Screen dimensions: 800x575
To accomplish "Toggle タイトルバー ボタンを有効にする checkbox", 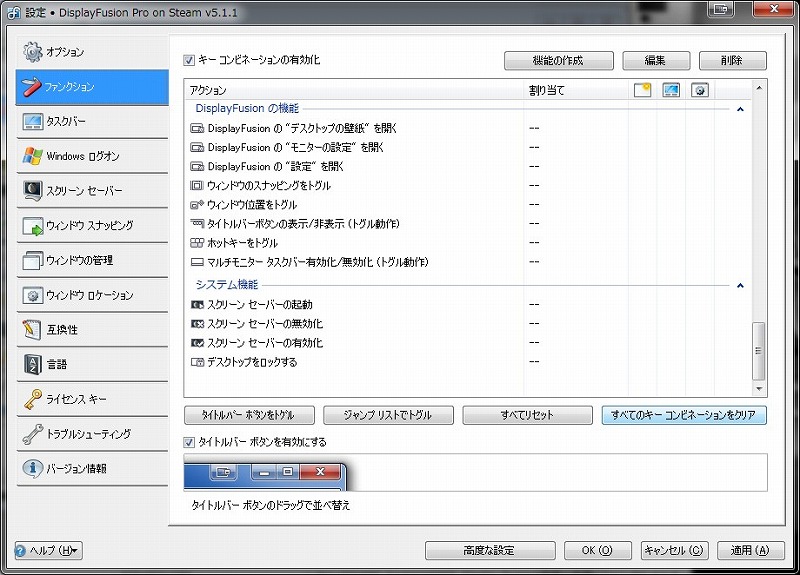I will [189, 442].
